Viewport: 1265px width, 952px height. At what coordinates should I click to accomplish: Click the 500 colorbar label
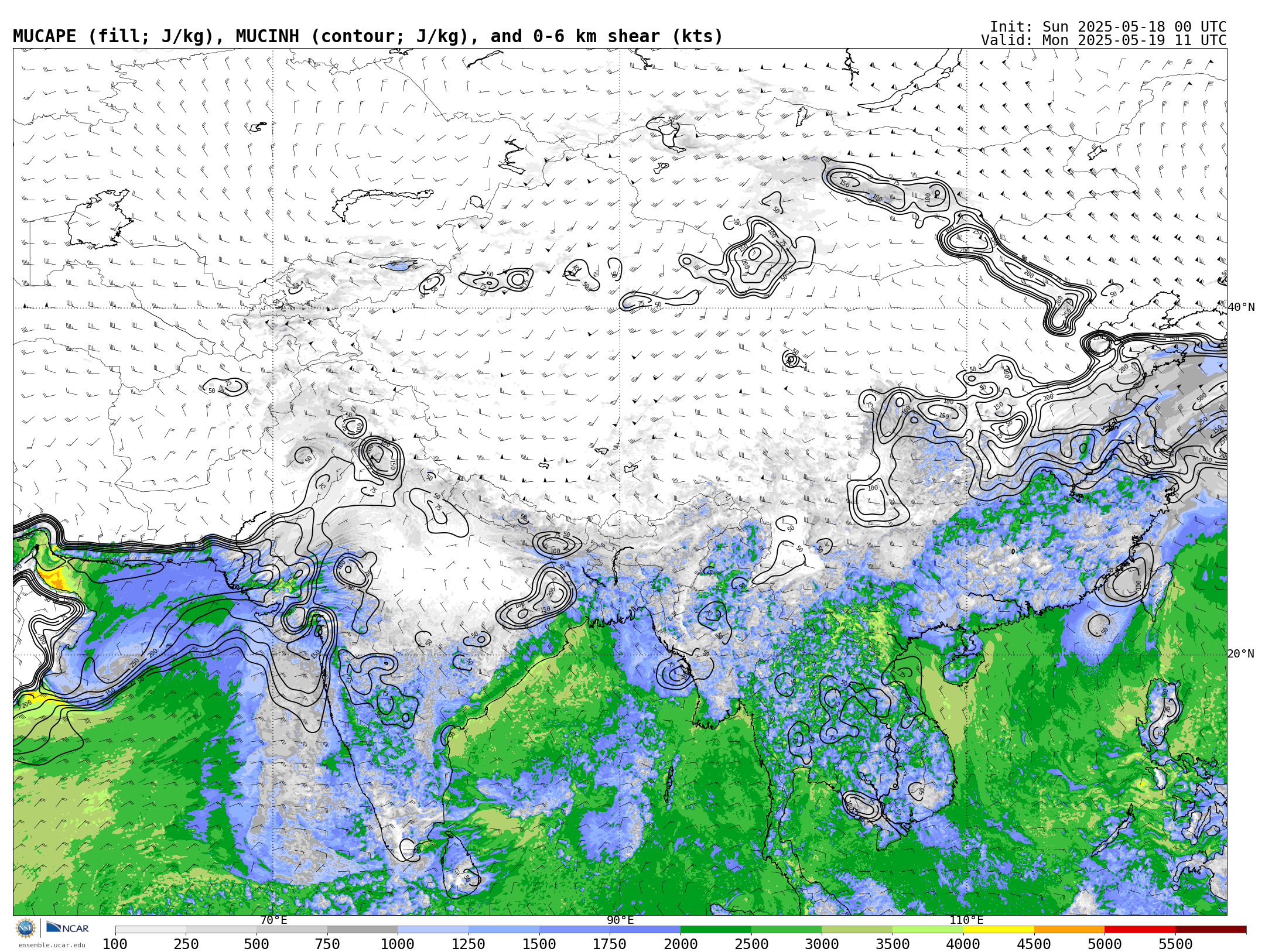click(257, 944)
